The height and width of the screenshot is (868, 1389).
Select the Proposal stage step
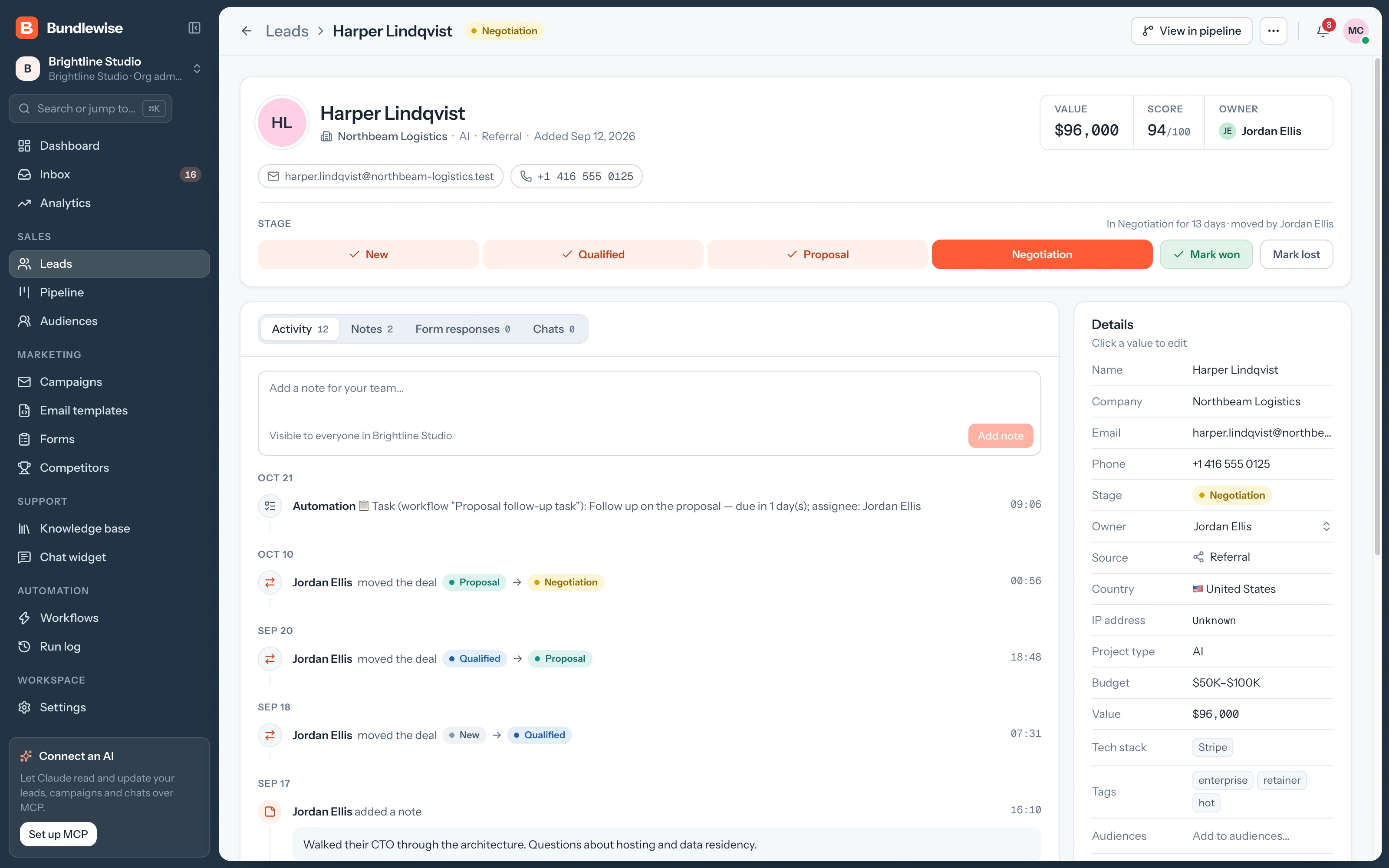(x=817, y=254)
